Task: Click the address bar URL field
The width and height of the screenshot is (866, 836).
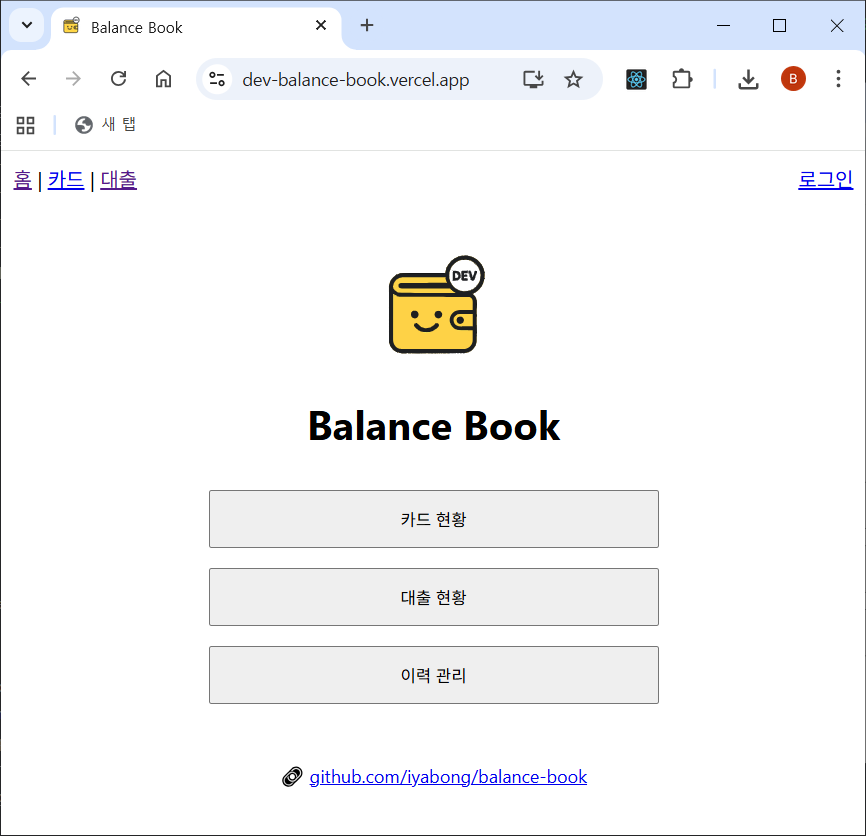Action: 370,79
